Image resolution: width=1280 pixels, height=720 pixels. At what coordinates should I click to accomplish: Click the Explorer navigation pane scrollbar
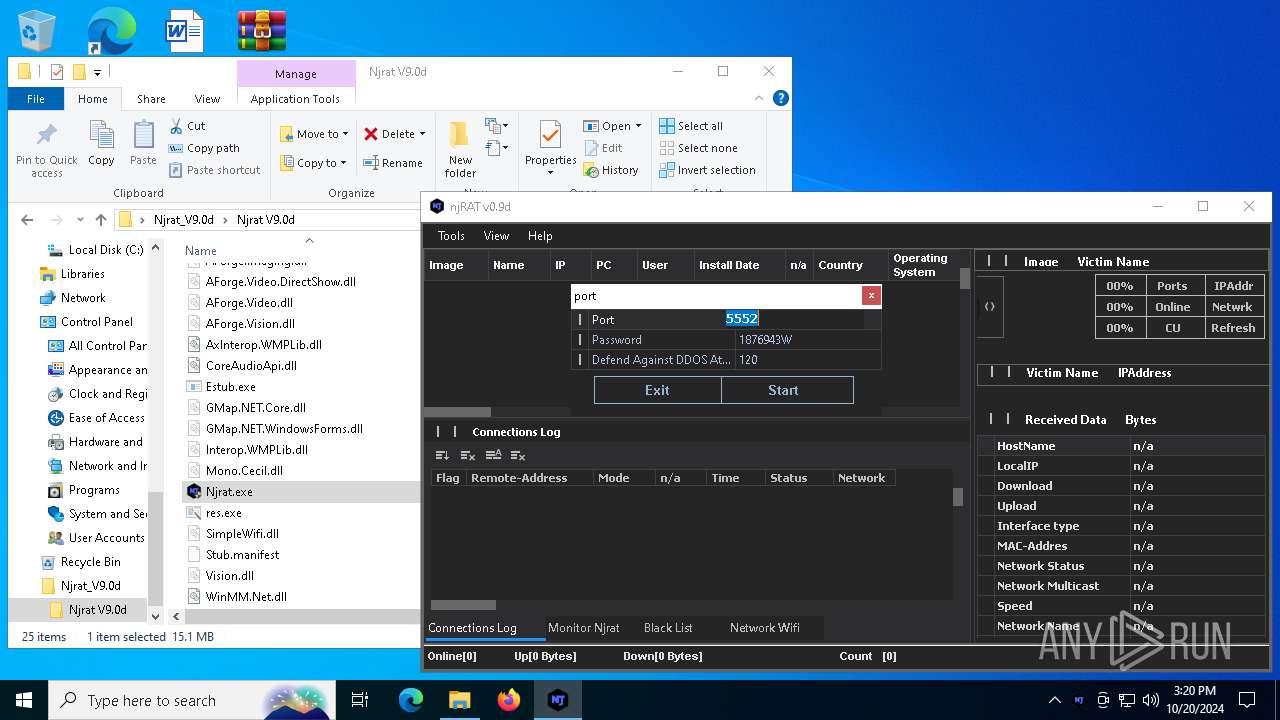155,549
